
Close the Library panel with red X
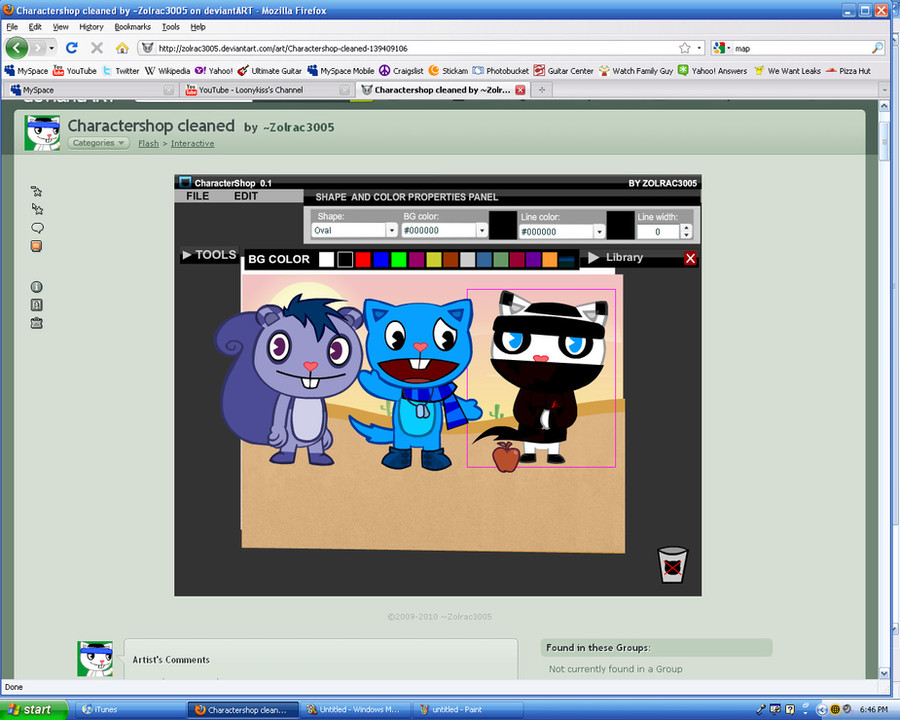click(690, 258)
